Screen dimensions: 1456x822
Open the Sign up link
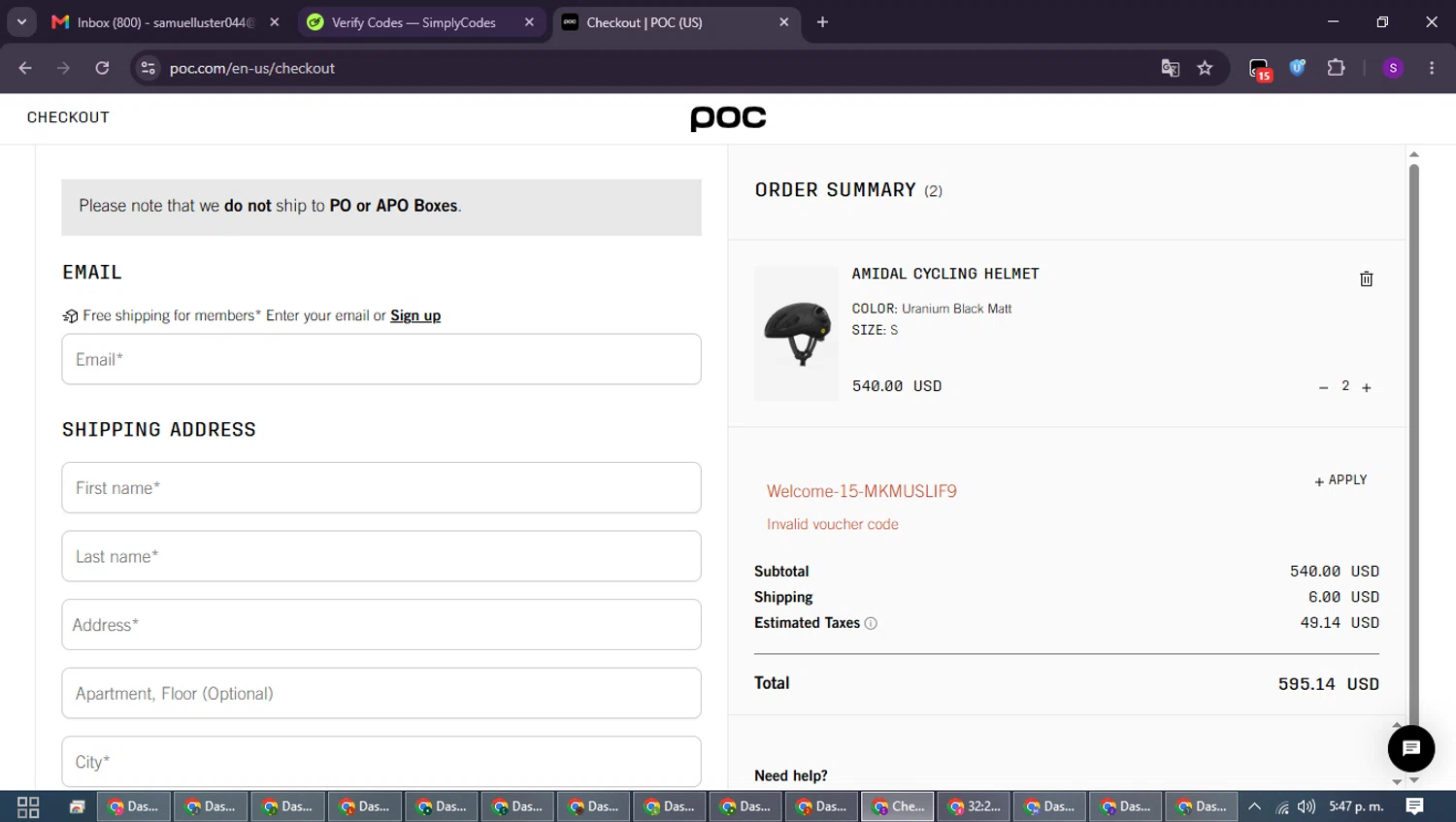pos(415,315)
